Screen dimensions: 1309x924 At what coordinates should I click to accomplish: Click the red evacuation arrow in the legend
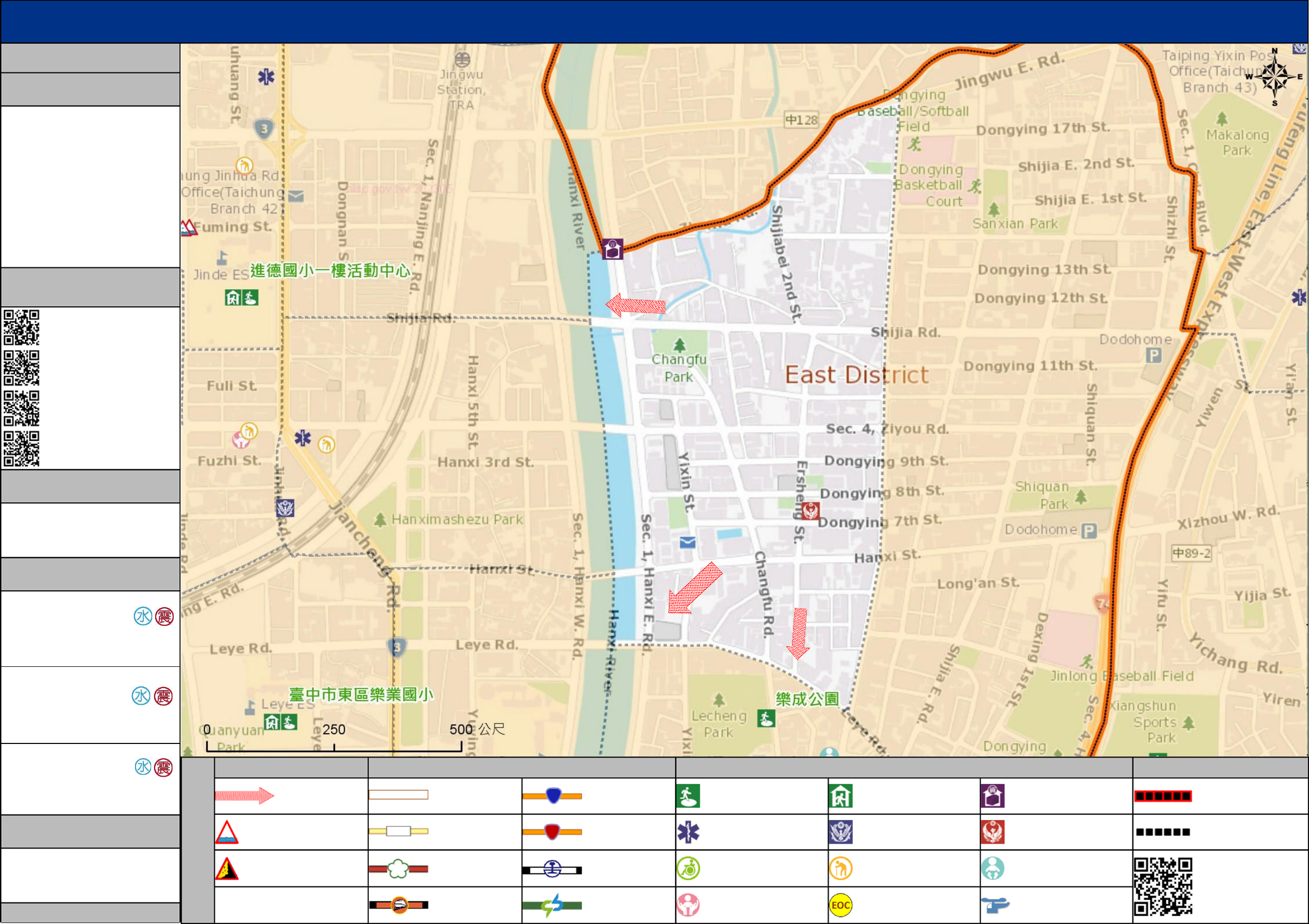coord(244,795)
